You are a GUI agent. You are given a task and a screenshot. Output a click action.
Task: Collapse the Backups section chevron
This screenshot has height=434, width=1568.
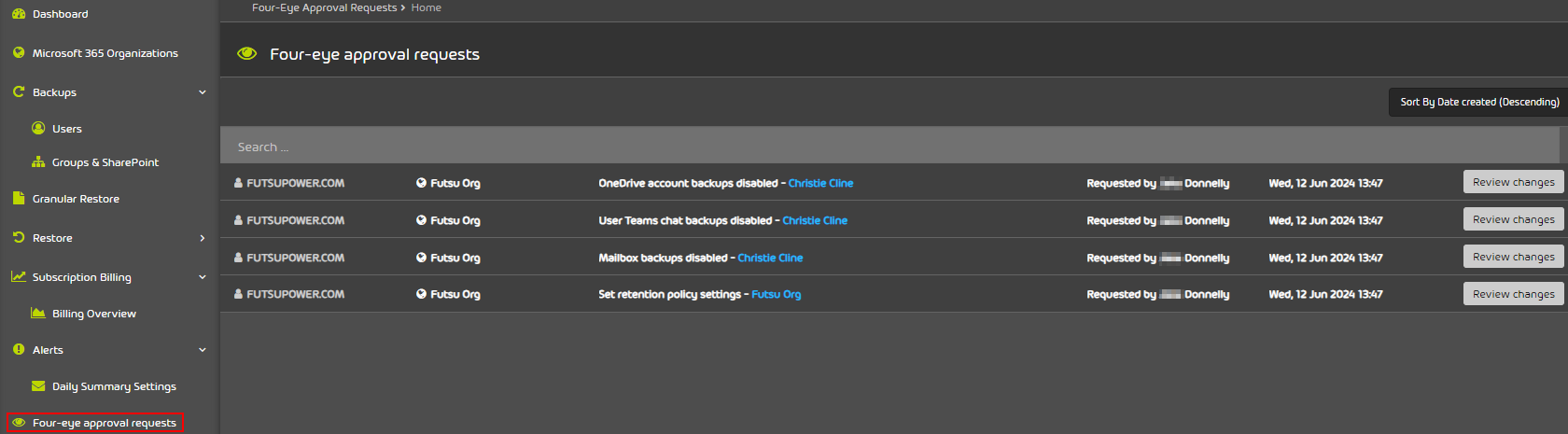pyautogui.click(x=203, y=92)
